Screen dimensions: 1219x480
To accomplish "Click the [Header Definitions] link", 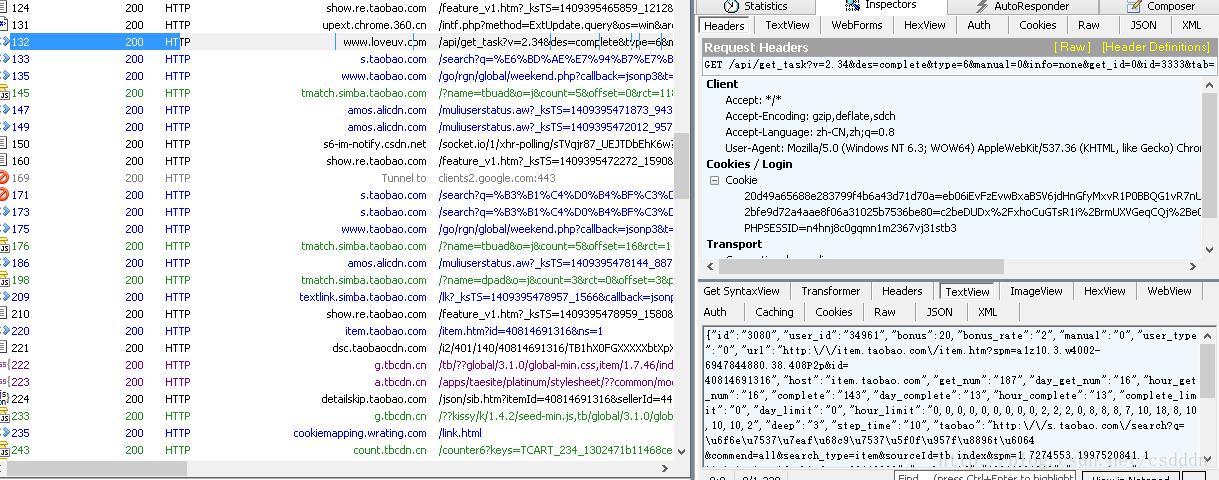I will [x=1155, y=47].
